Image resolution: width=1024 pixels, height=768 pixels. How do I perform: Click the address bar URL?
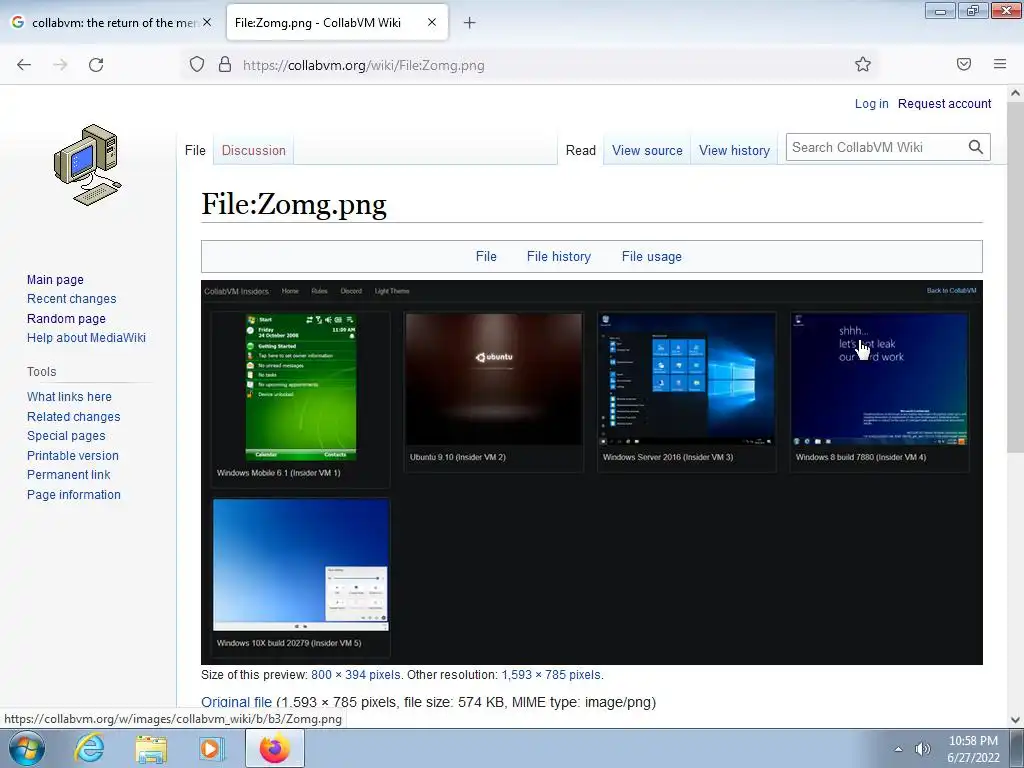pos(364,65)
